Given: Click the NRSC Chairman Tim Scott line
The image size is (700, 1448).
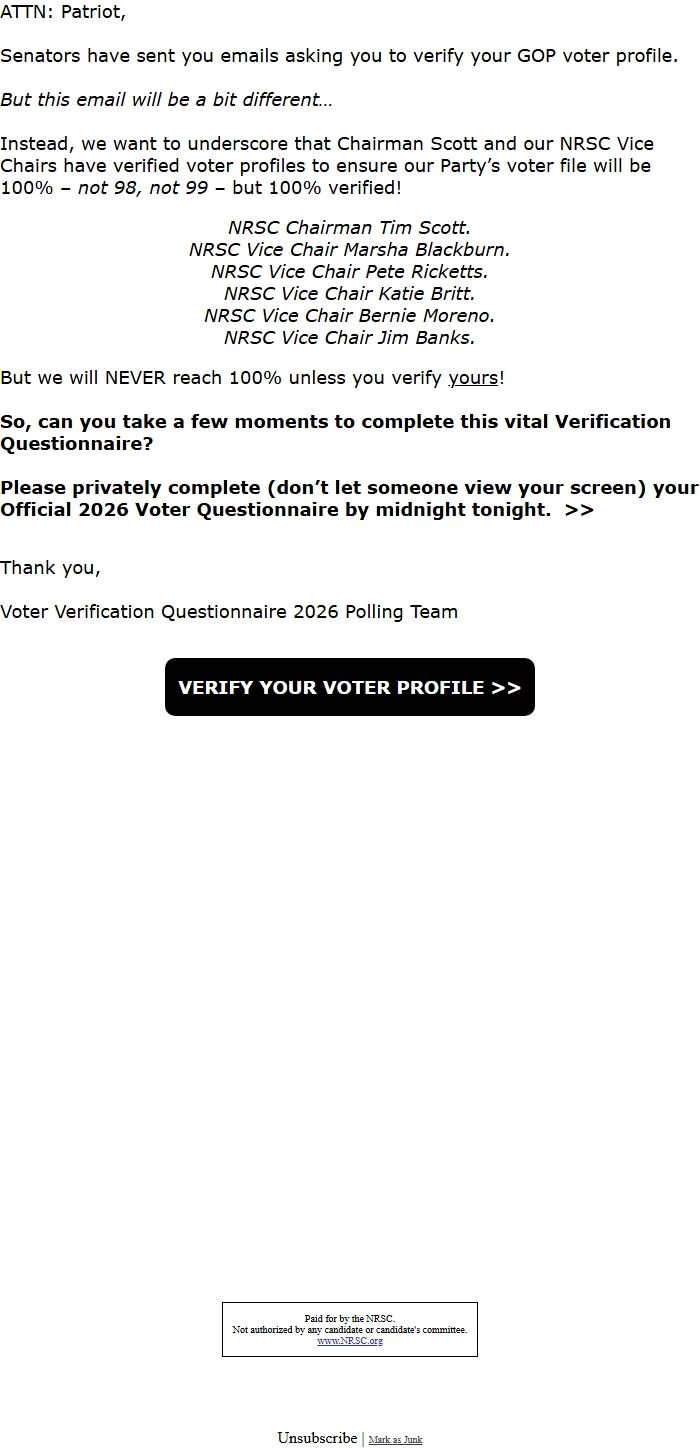Looking at the screenshot, I should [349, 228].
